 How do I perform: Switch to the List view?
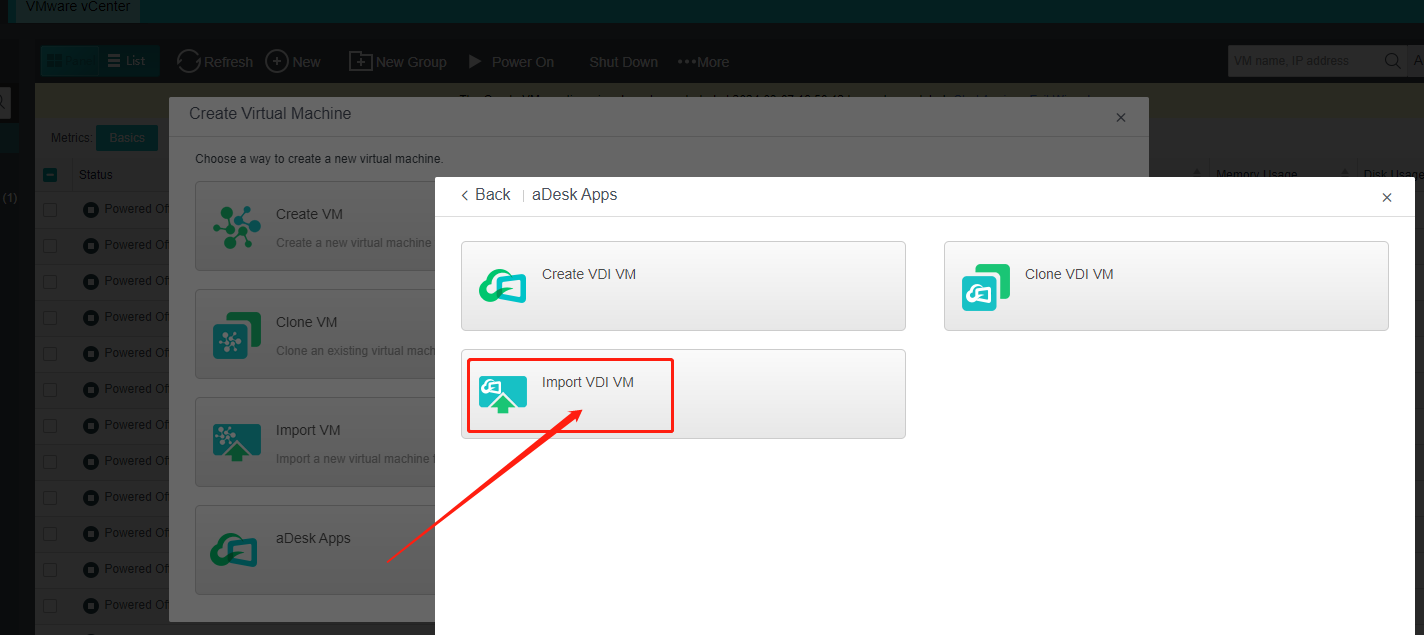point(127,61)
